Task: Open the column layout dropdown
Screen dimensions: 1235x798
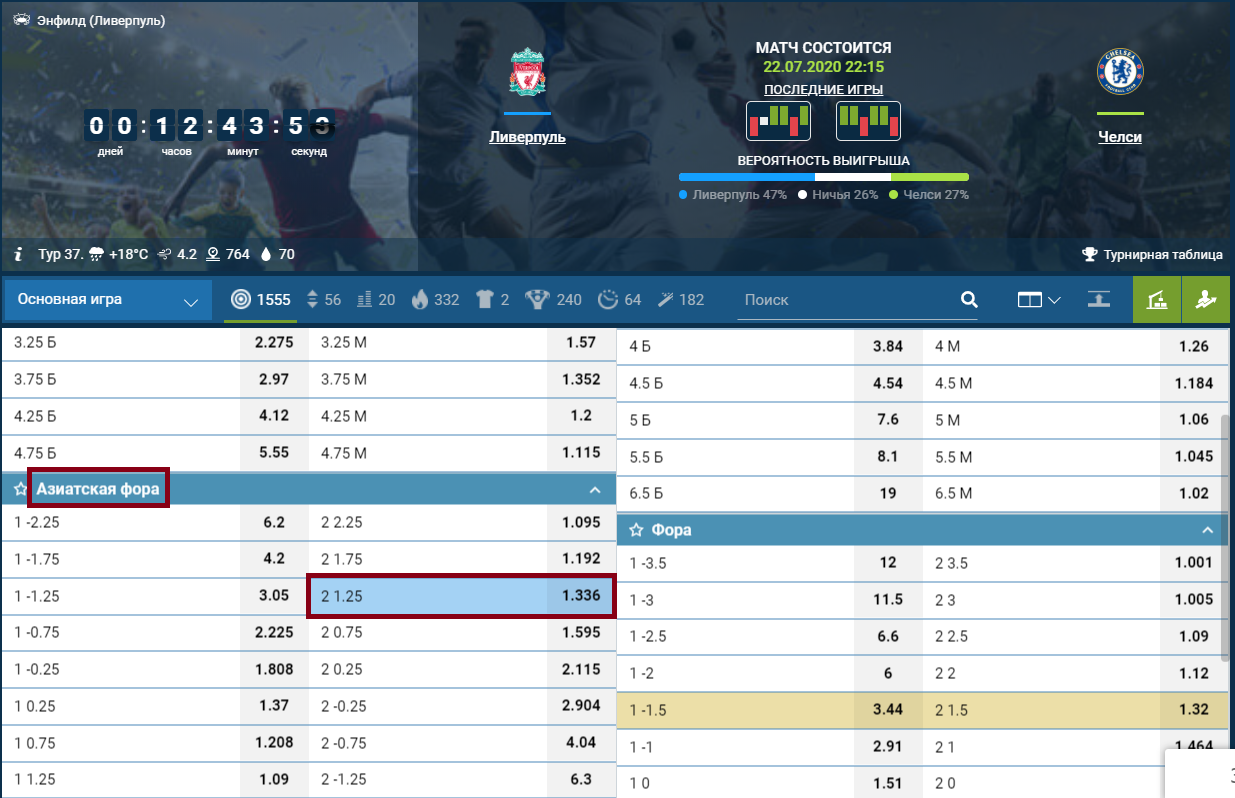Action: pyautogui.click(x=1038, y=300)
